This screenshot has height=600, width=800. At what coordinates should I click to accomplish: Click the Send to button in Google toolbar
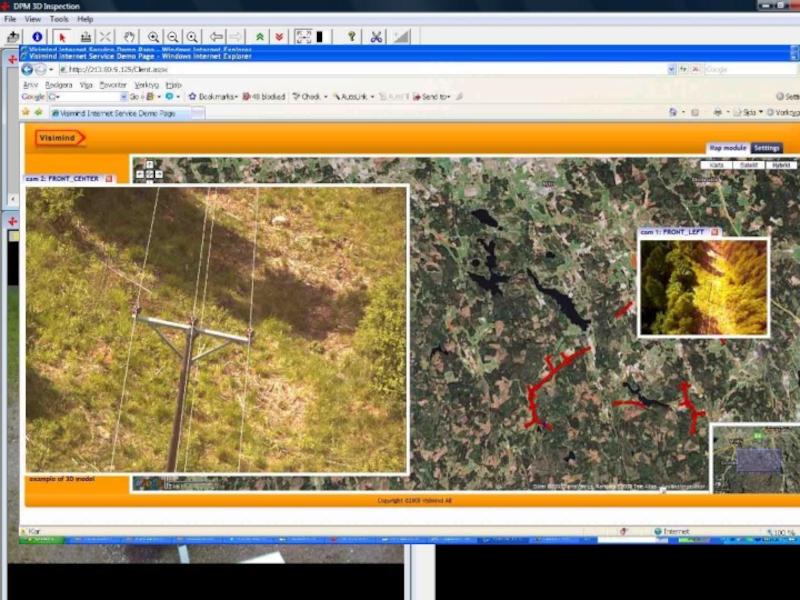(432, 96)
